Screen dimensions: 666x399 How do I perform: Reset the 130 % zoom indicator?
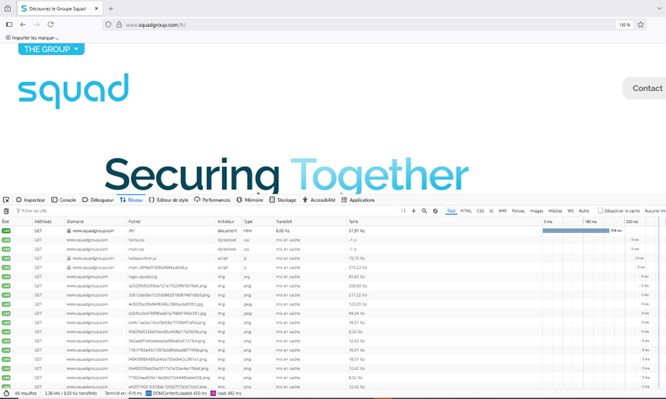tap(624, 25)
